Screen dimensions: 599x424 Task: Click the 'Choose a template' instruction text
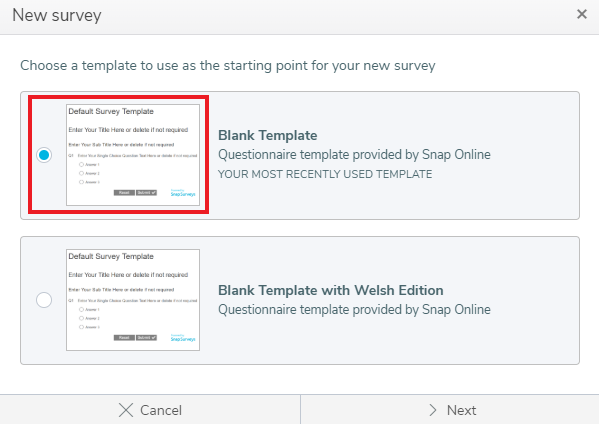[228, 66]
